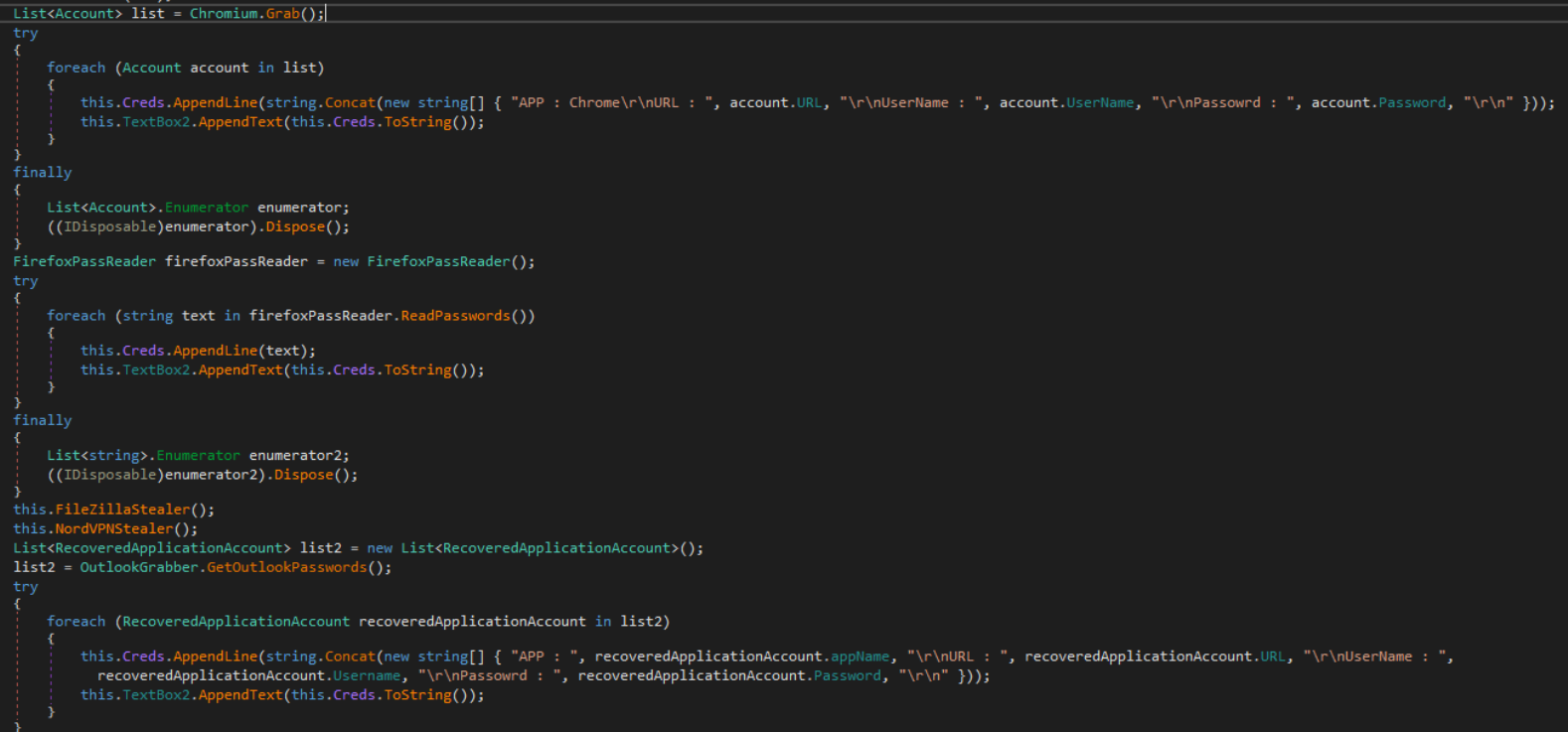This screenshot has width=1568, height=732.
Task: Click IDisposable cast before enumerator)
Action: point(110,226)
